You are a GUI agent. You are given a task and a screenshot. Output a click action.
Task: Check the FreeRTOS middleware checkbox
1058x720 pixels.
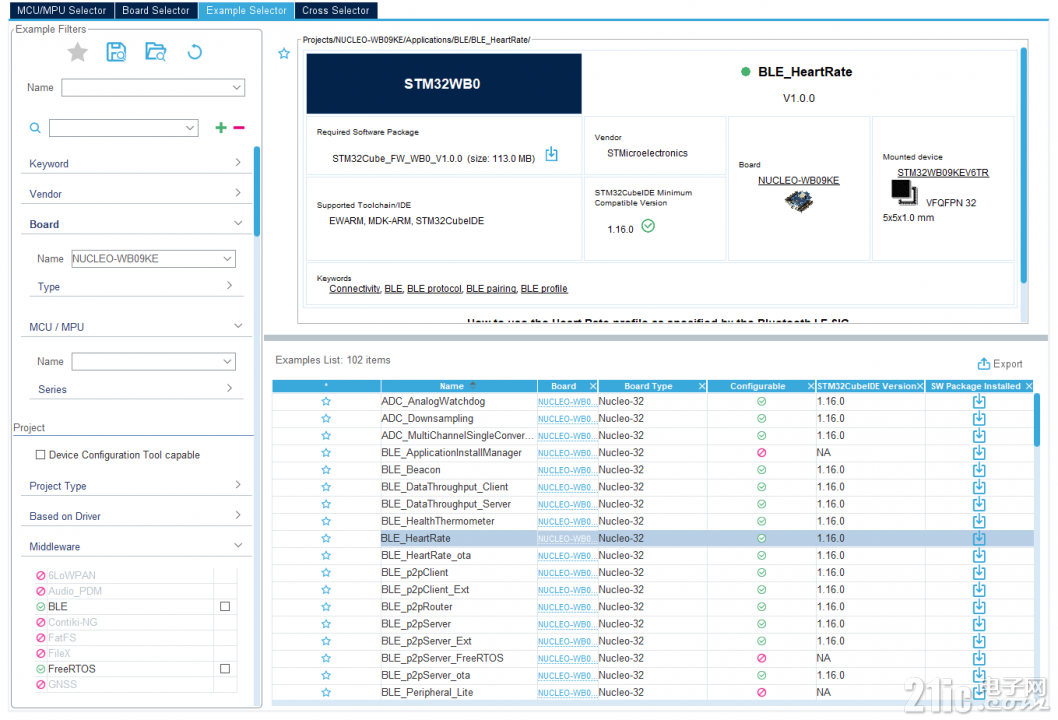225,669
